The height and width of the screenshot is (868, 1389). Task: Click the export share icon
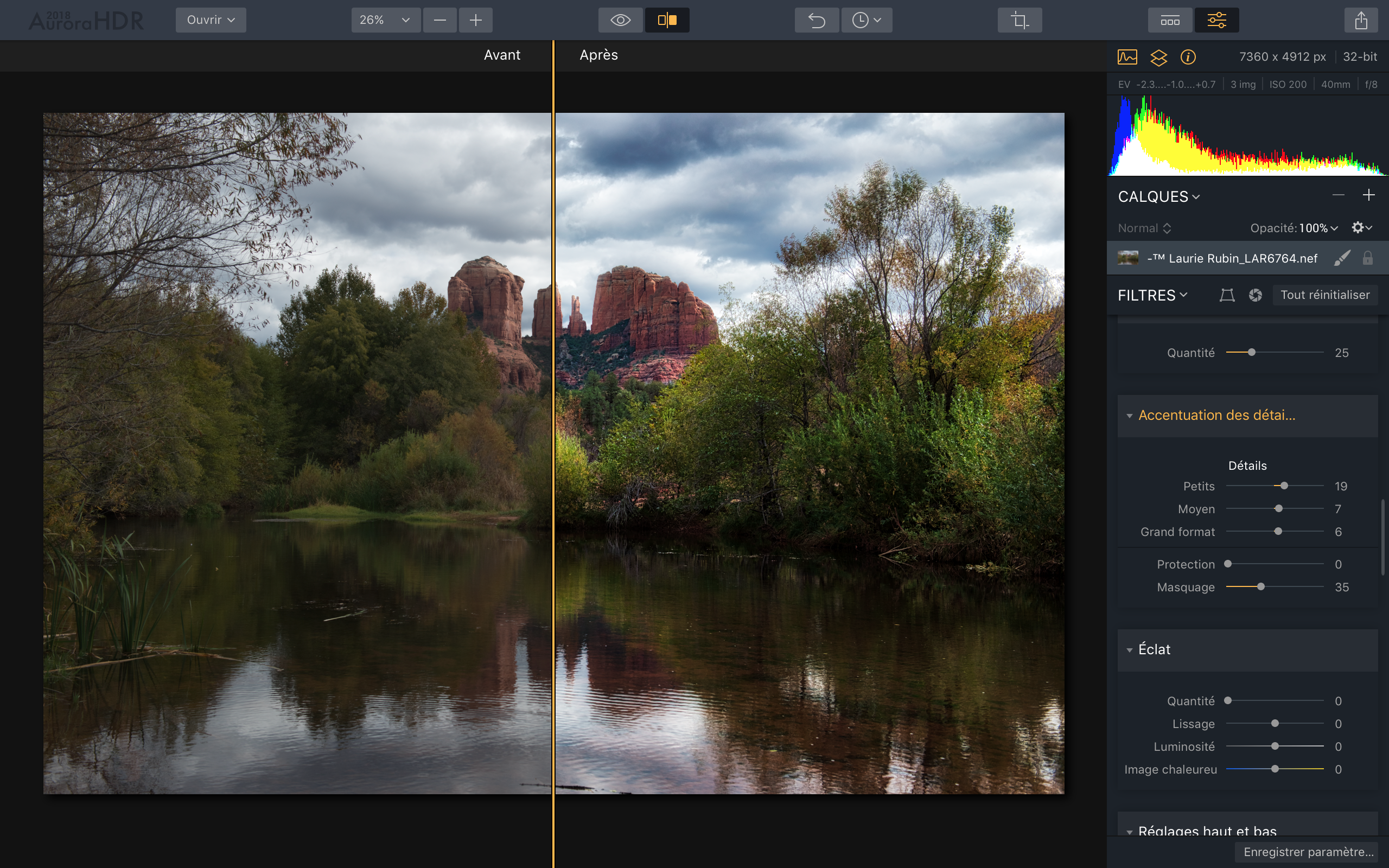[x=1361, y=20]
